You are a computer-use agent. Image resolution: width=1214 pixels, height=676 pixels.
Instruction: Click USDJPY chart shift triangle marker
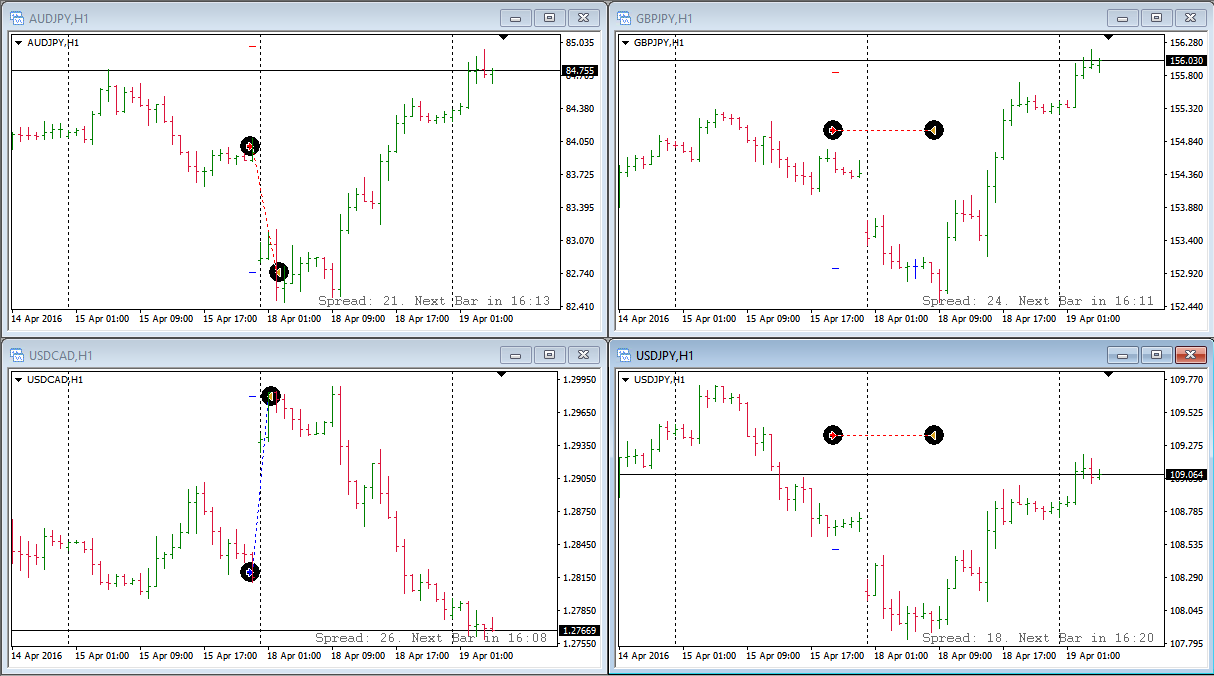click(x=1108, y=375)
